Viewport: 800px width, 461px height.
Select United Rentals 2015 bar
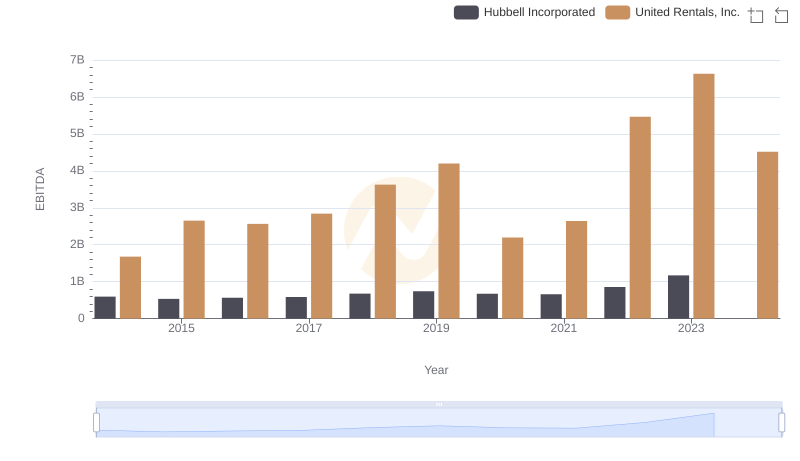pyautogui.click(x=194, y=270)
